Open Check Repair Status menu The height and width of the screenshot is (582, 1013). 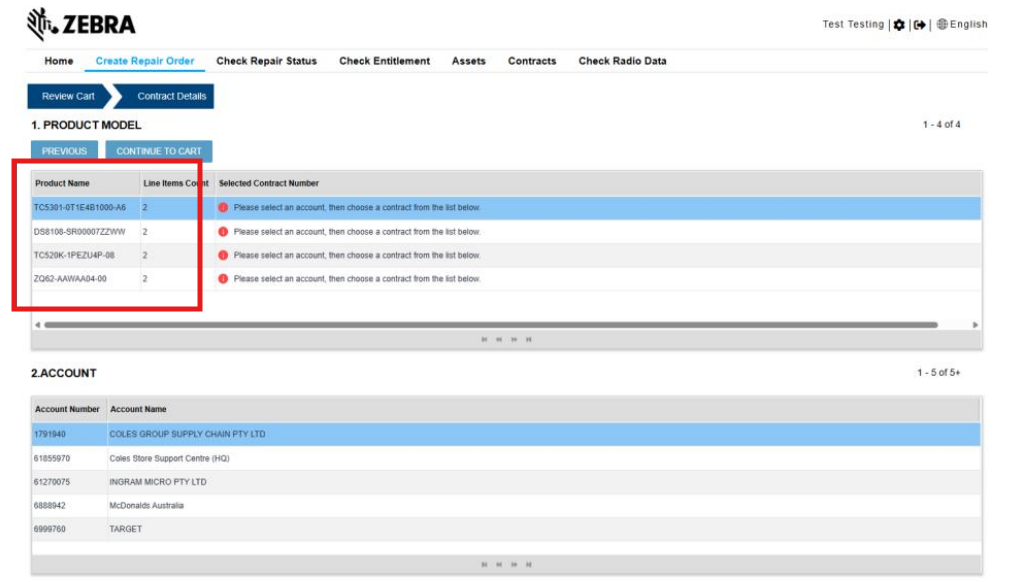point(266,61)
